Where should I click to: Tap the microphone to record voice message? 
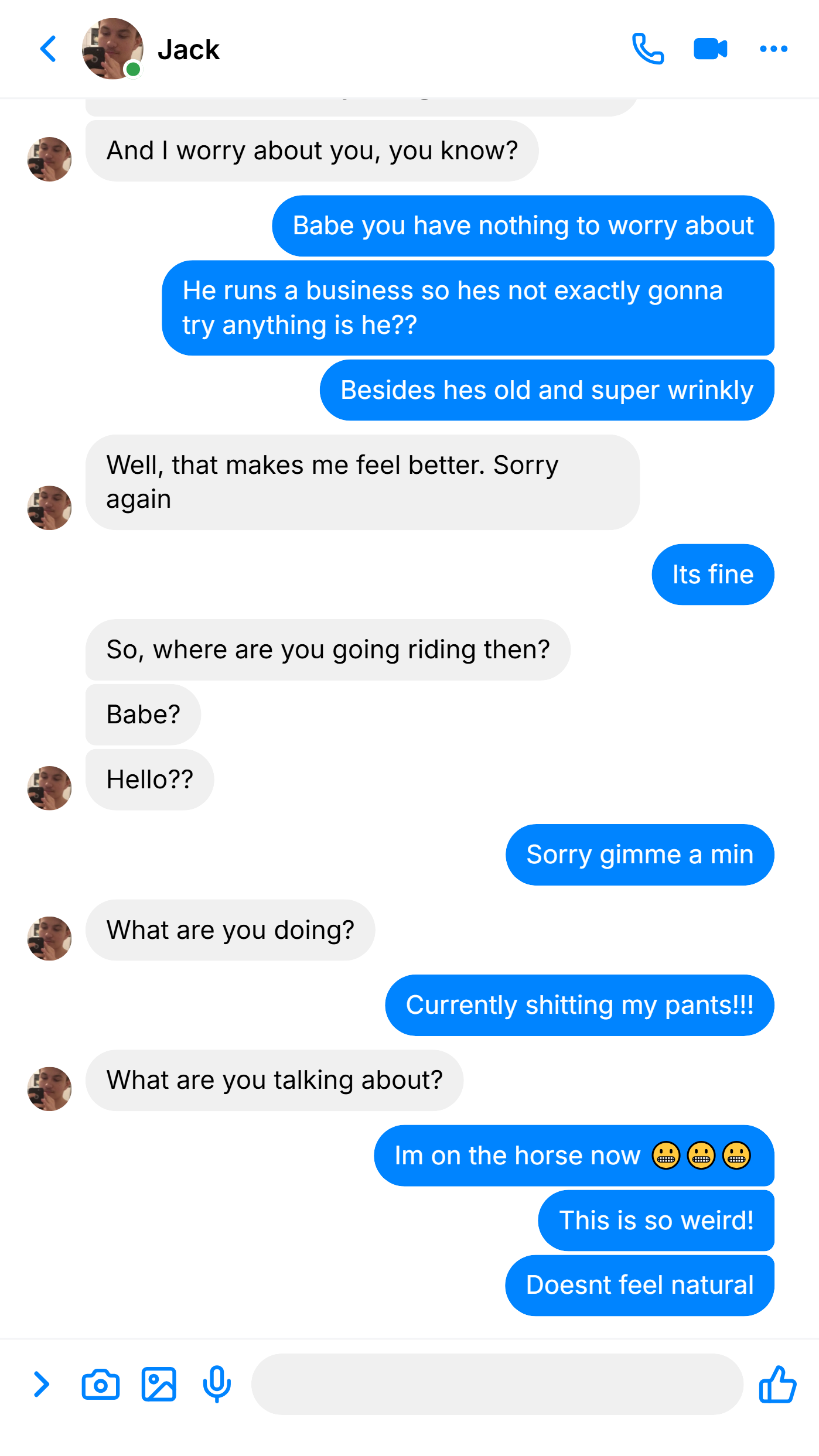(217, 1385)
